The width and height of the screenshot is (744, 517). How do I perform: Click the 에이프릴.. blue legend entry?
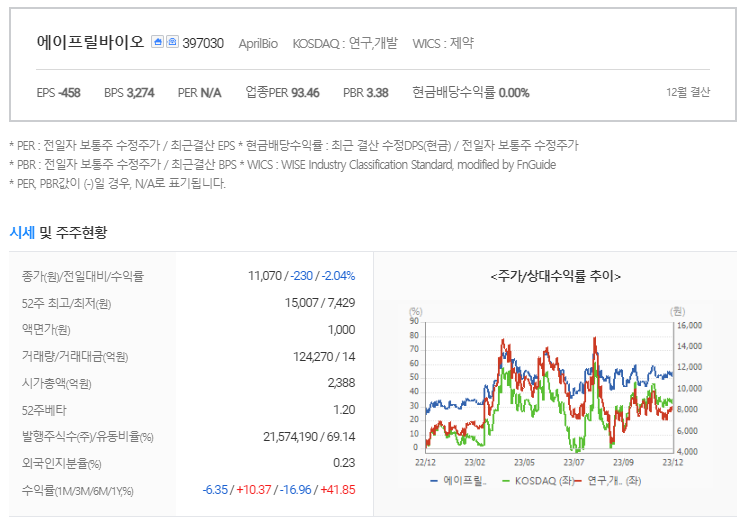pyautogui.click(x=459, y=481)
